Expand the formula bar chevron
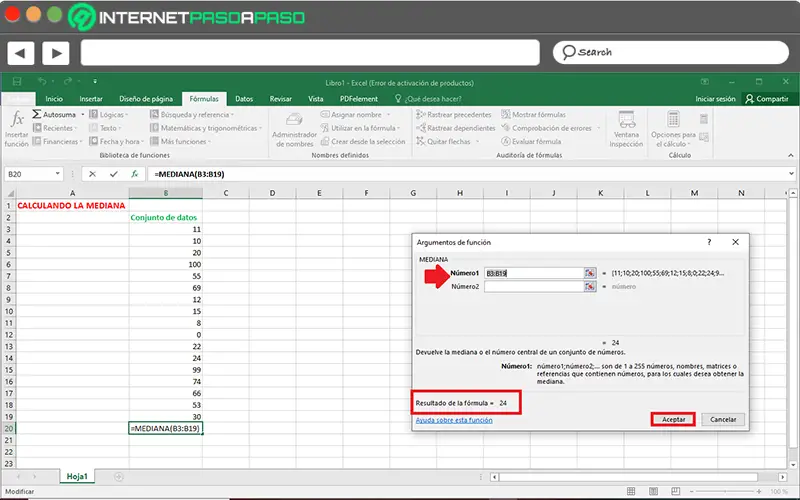 [791, 173]
